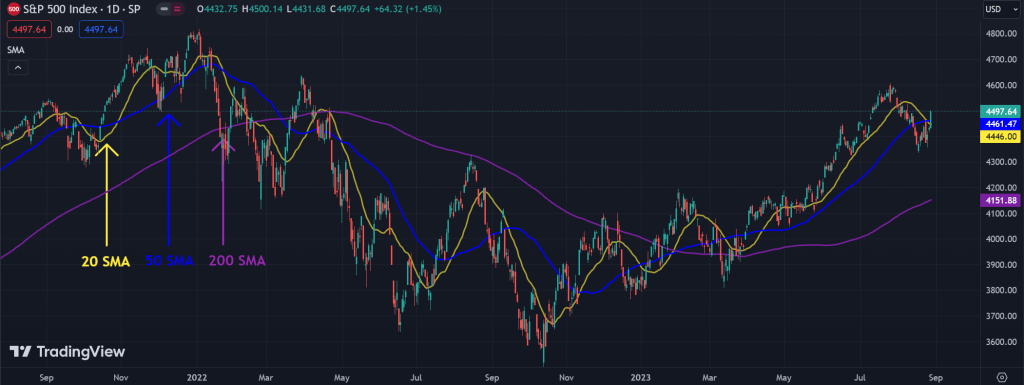The height and width of the screenshot is (385, 1024).
Task: Select the 0.00 spread value
Action: 65,29
